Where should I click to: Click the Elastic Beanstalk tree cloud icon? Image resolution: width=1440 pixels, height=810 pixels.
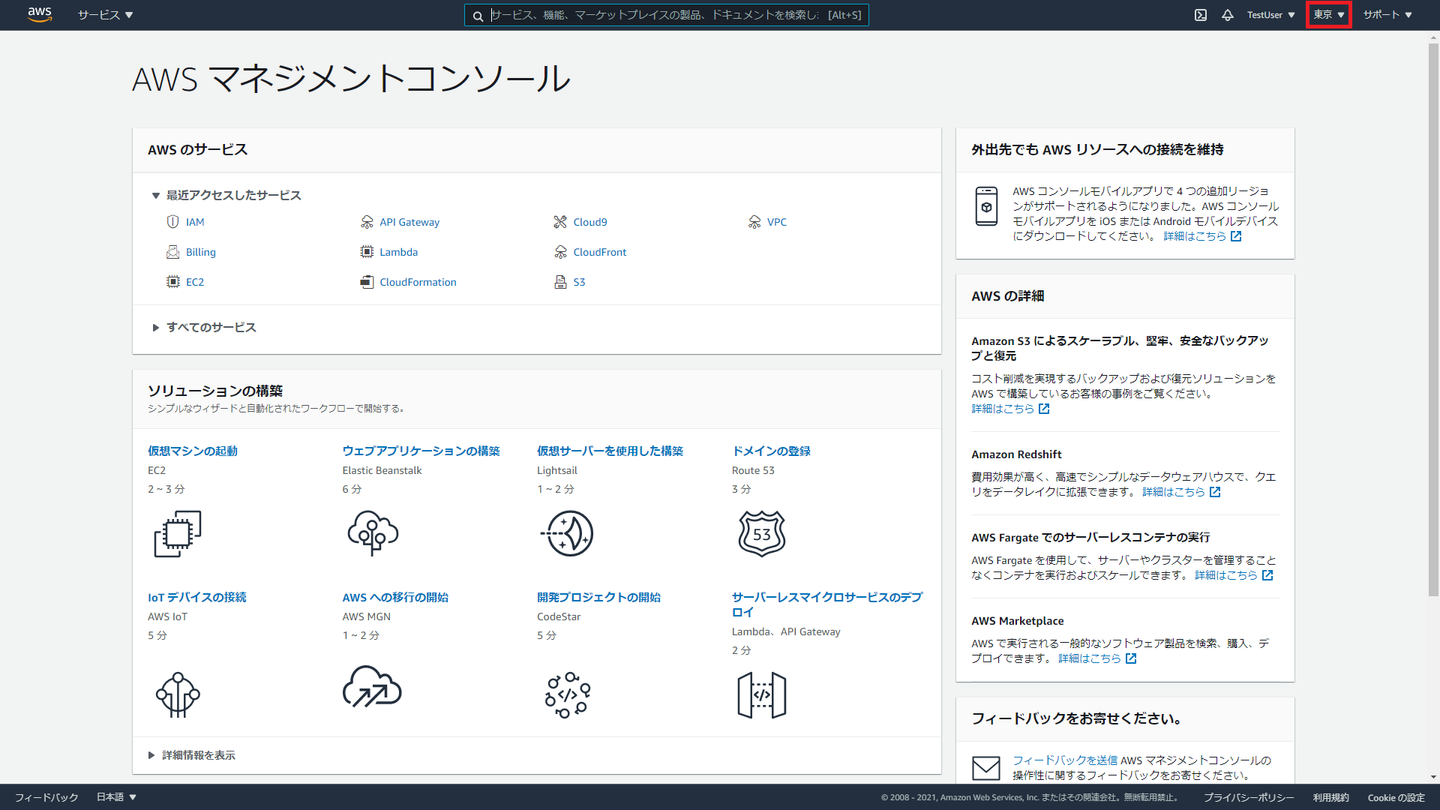372,533
